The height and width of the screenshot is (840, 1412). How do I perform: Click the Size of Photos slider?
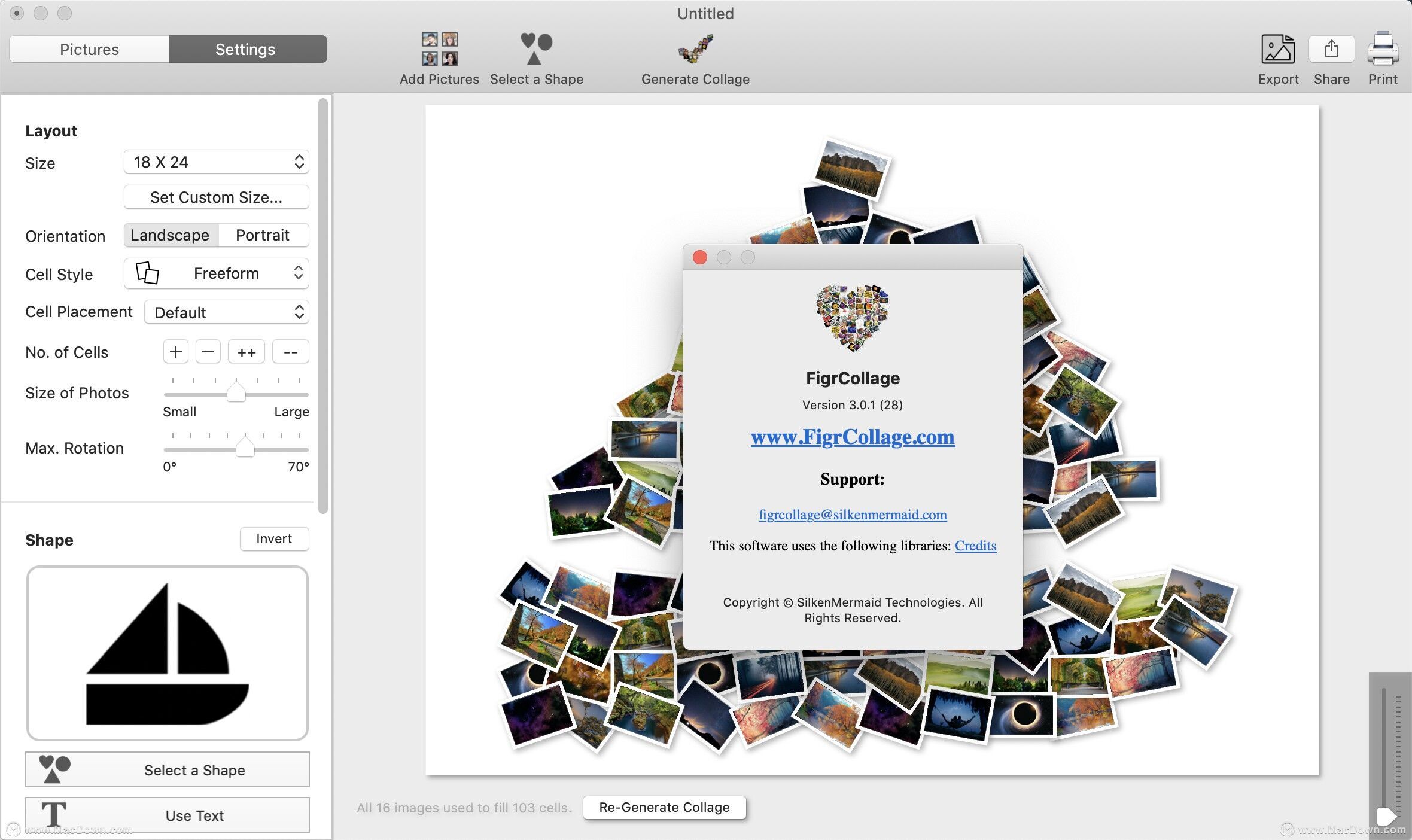pos(236,392)
